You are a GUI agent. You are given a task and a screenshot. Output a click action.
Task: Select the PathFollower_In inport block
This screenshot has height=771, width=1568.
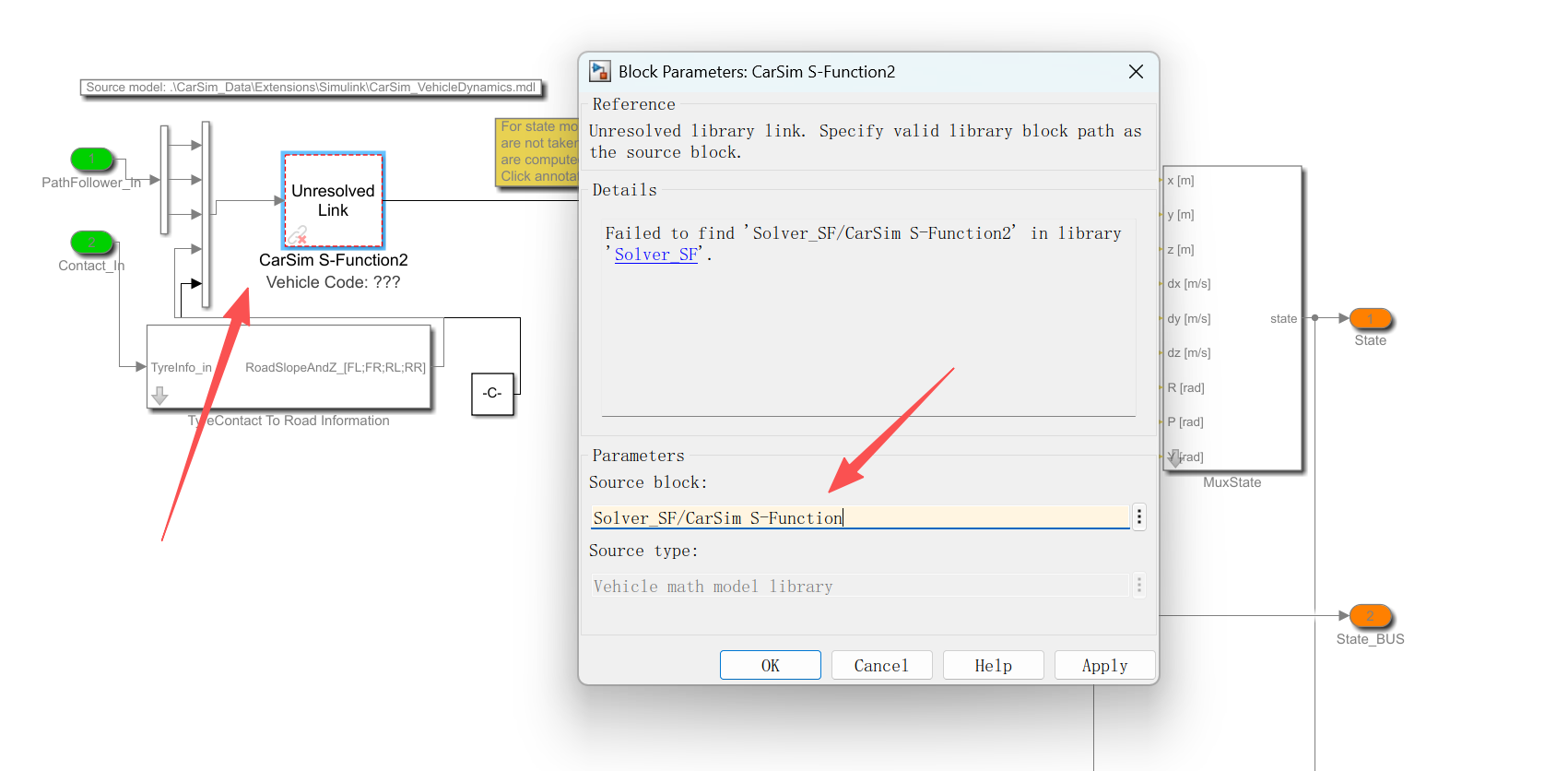pyautogui.click(x=92, y=159)
